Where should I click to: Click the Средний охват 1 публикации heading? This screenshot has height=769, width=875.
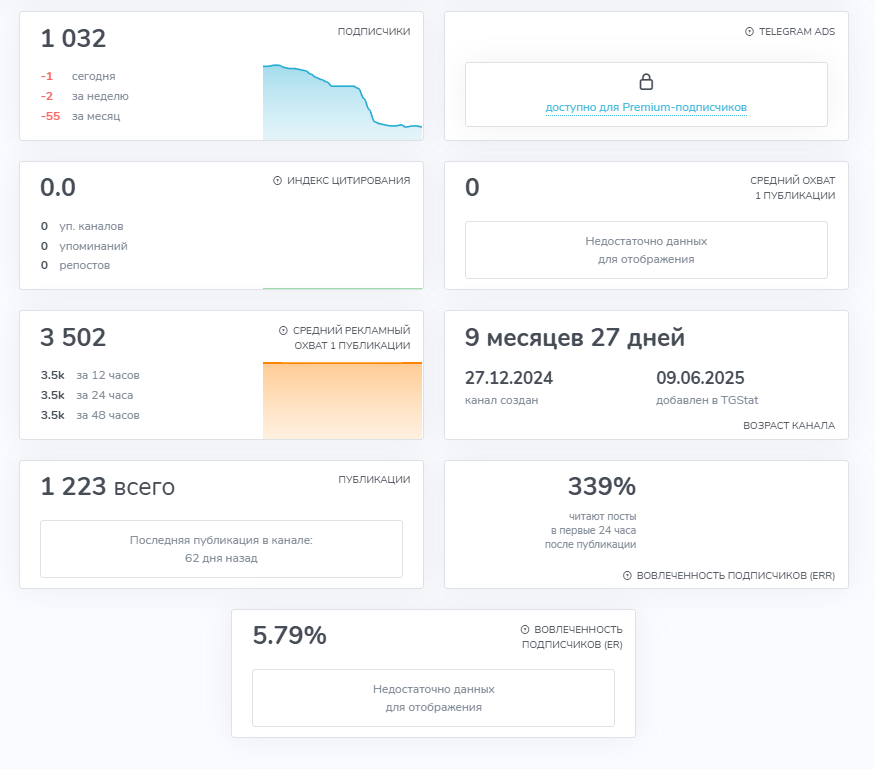[x=792, y=188]
